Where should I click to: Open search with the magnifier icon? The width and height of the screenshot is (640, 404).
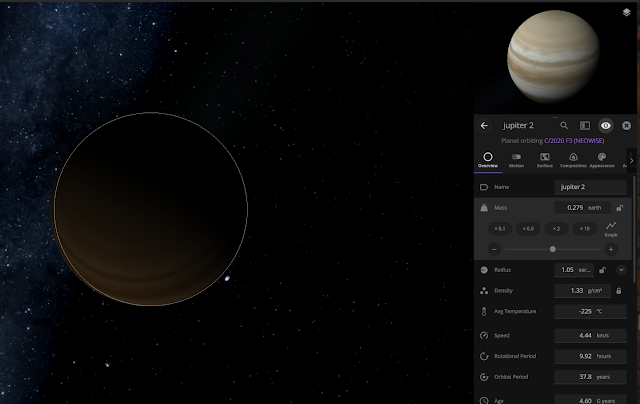pyautogui.click(x=564, y=126)
